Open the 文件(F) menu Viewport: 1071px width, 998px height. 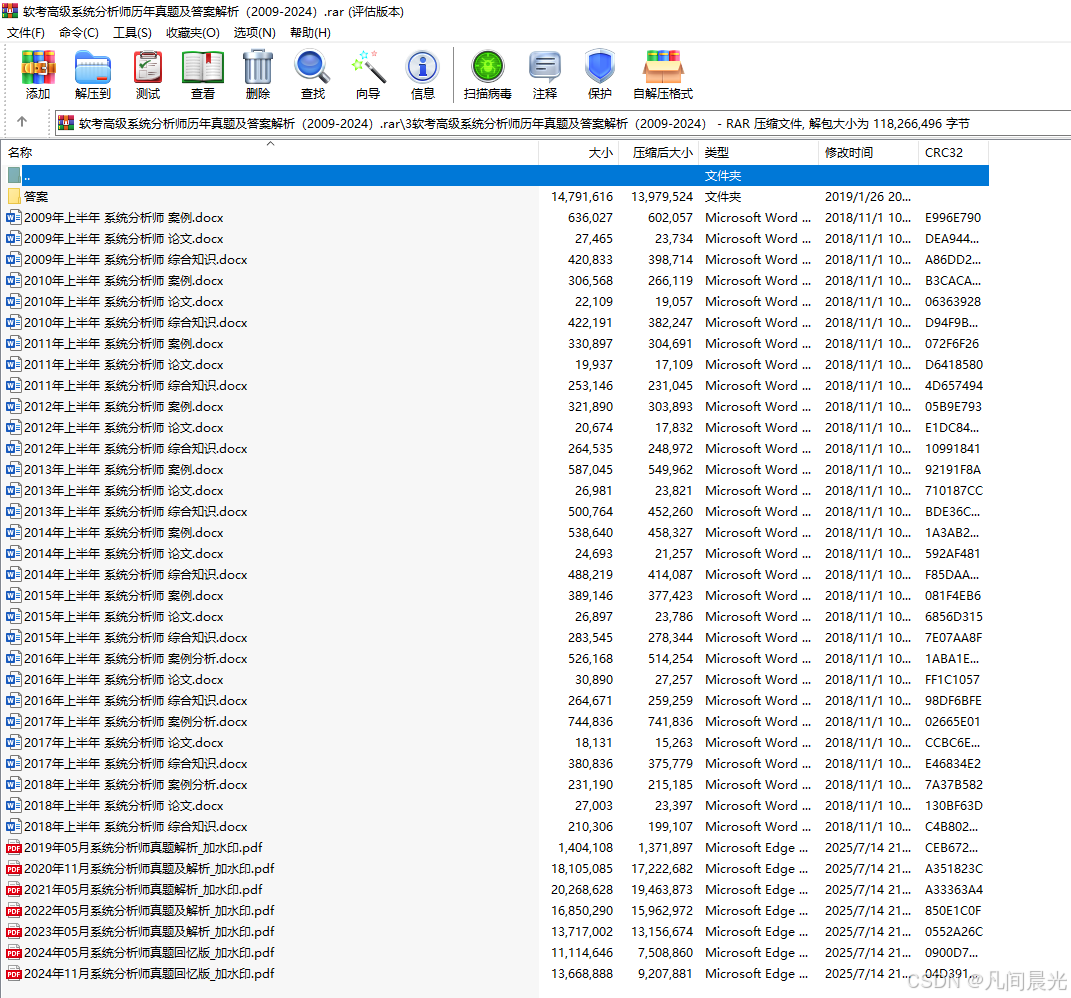tap(25, 33)
